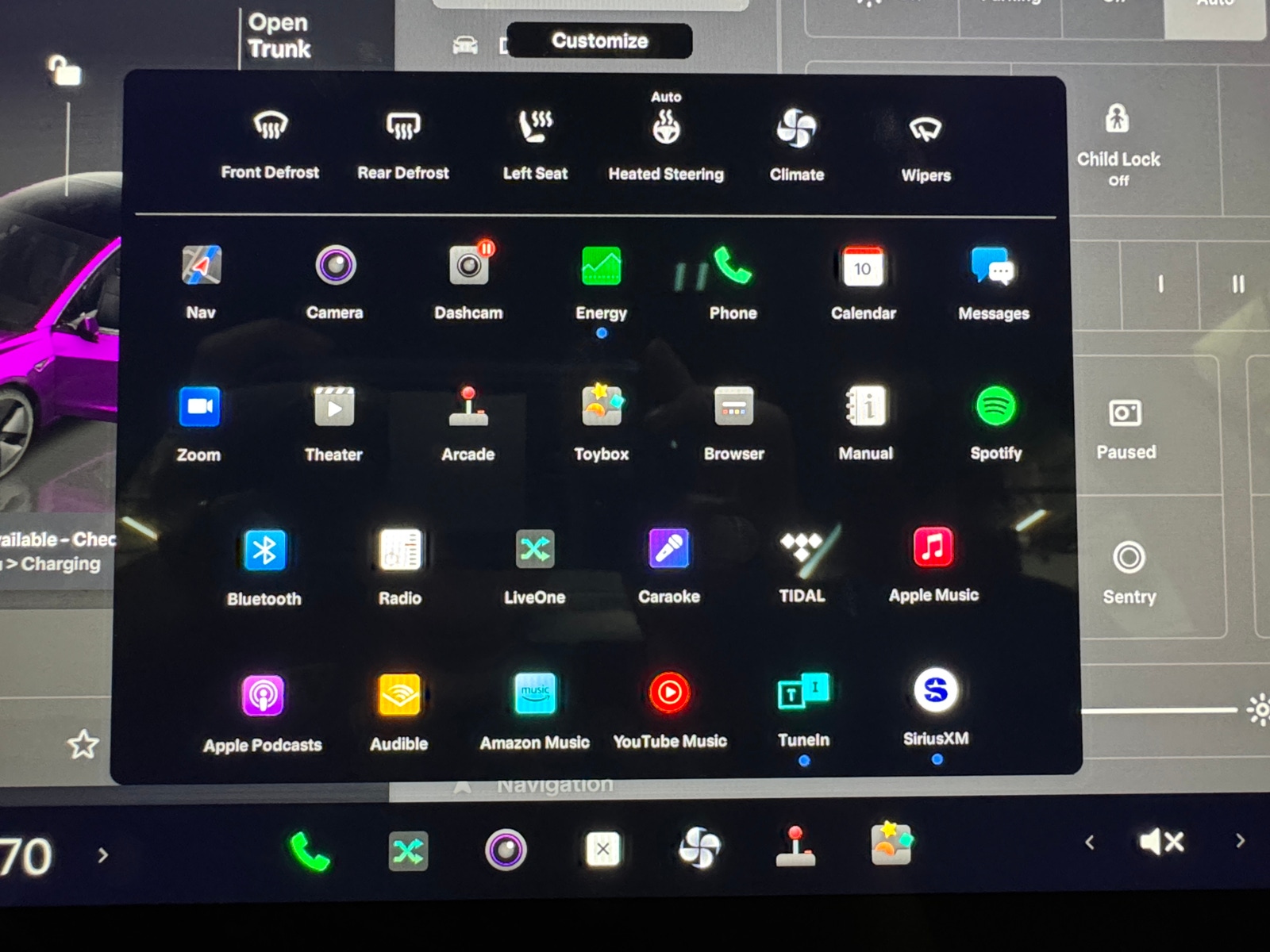
Task: Open Phone from the bottom dock
Action: (310, 851)
